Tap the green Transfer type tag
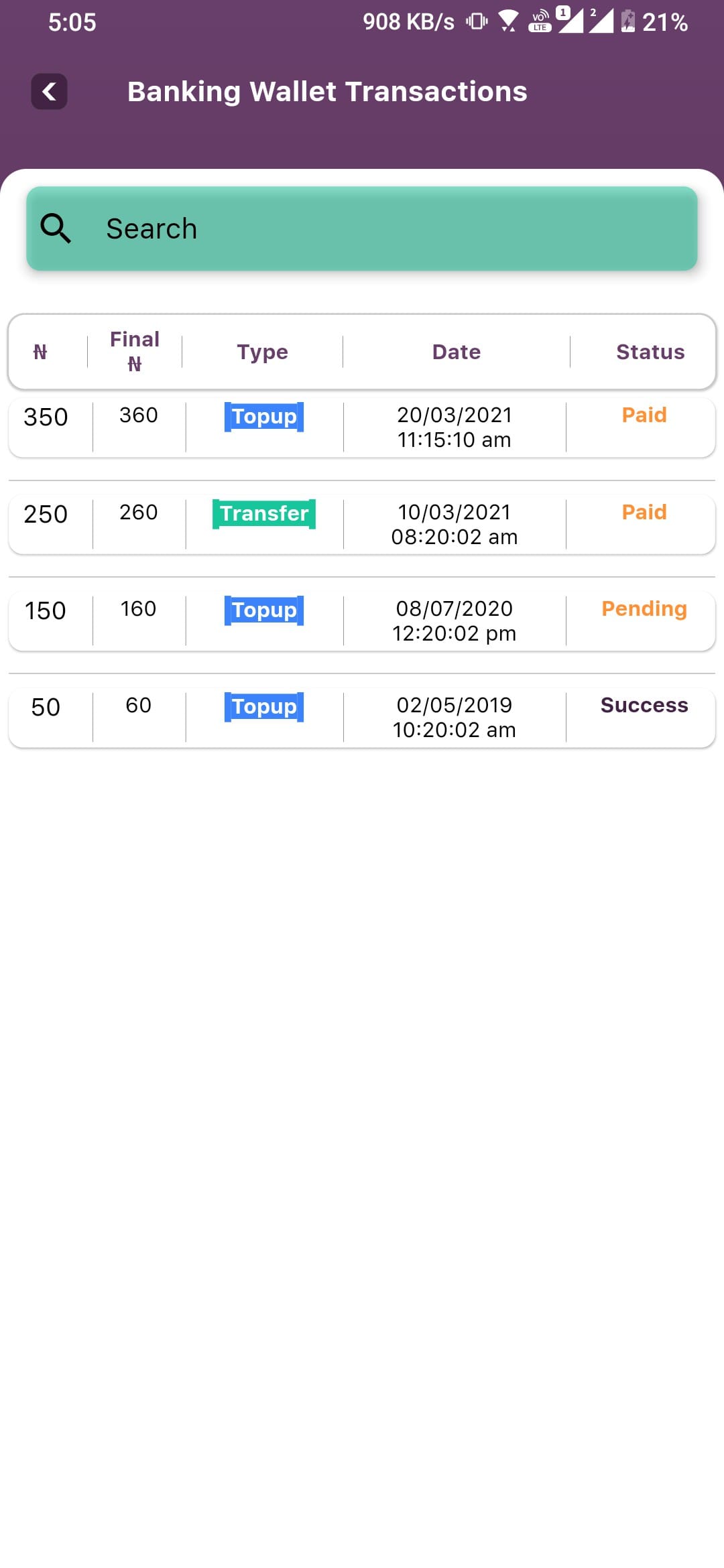Screen dimensions: 724x1568 [x=264, y=514]
